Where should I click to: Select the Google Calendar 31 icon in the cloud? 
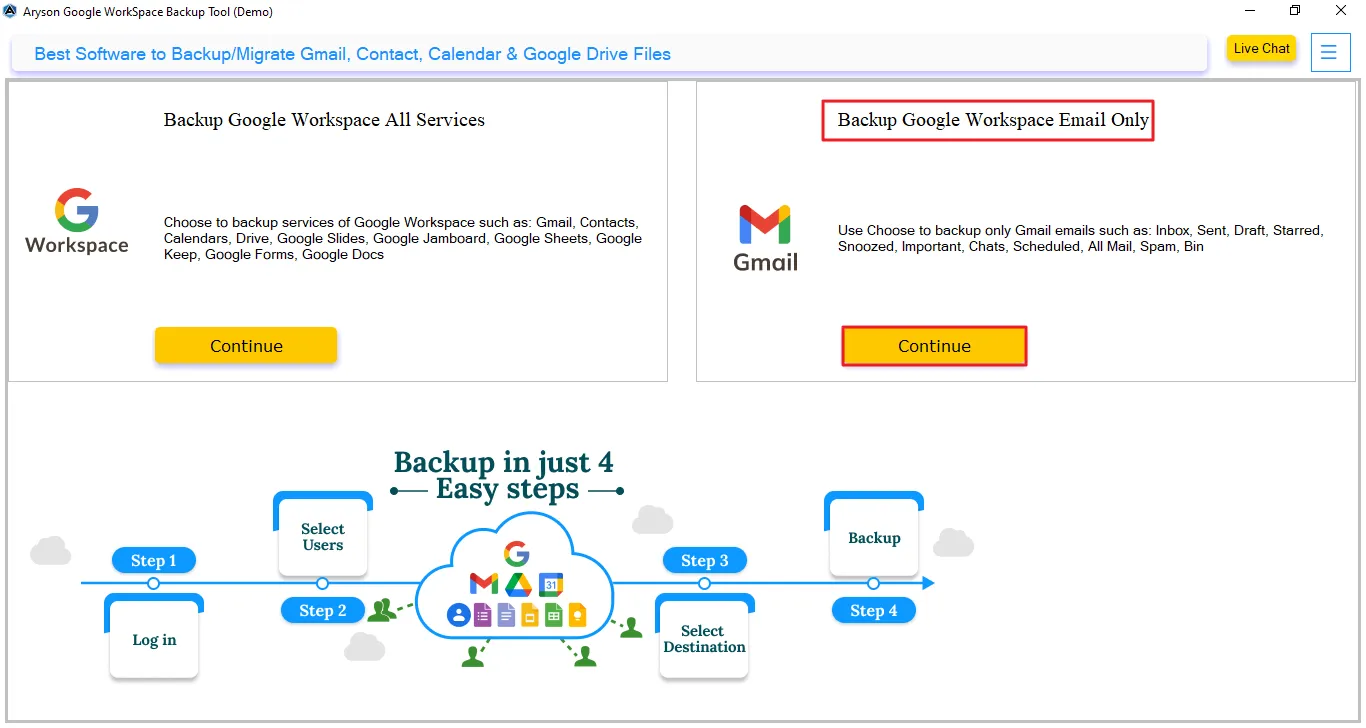550,584
